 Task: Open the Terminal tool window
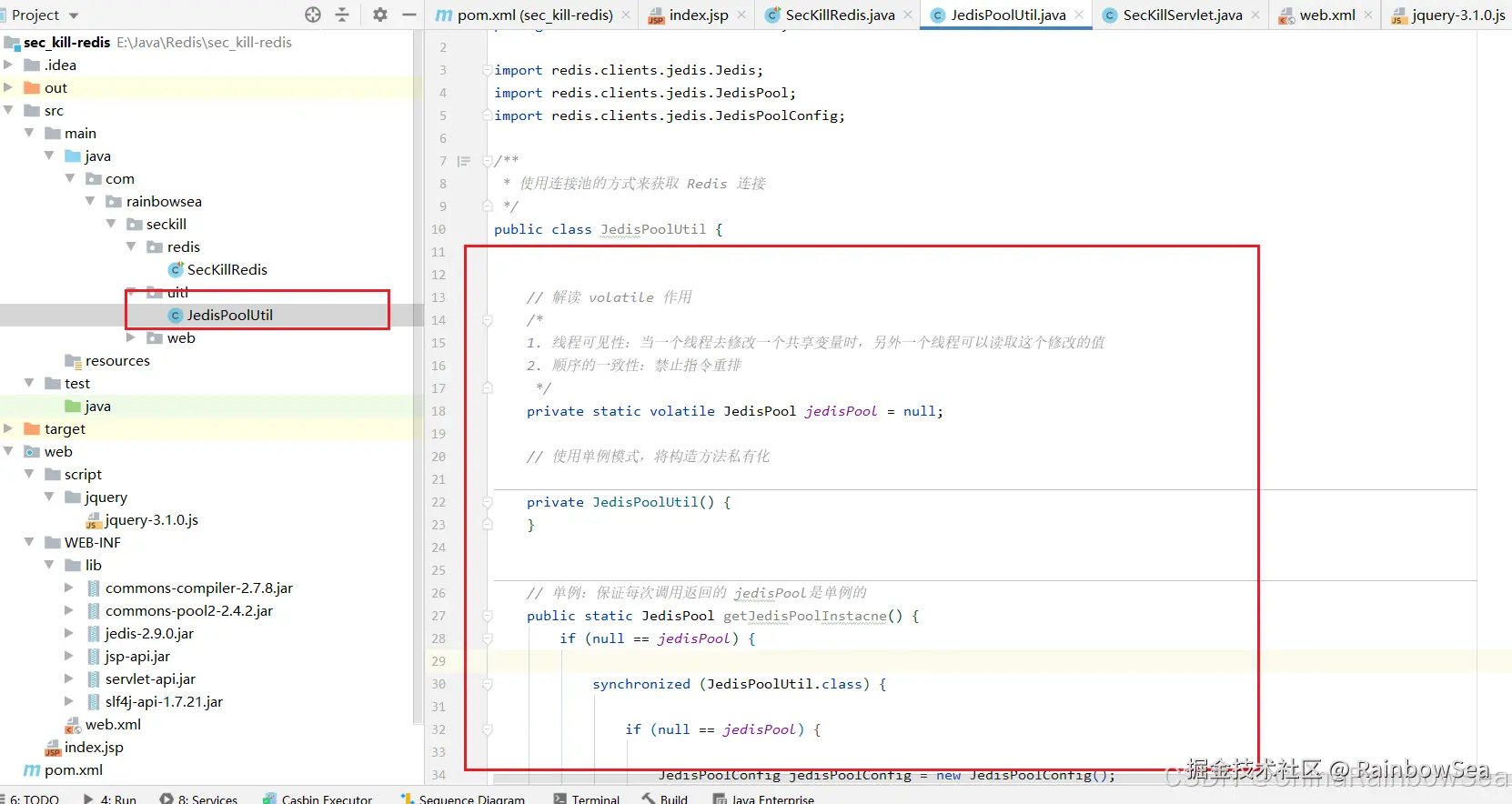(x=586, y=798)
